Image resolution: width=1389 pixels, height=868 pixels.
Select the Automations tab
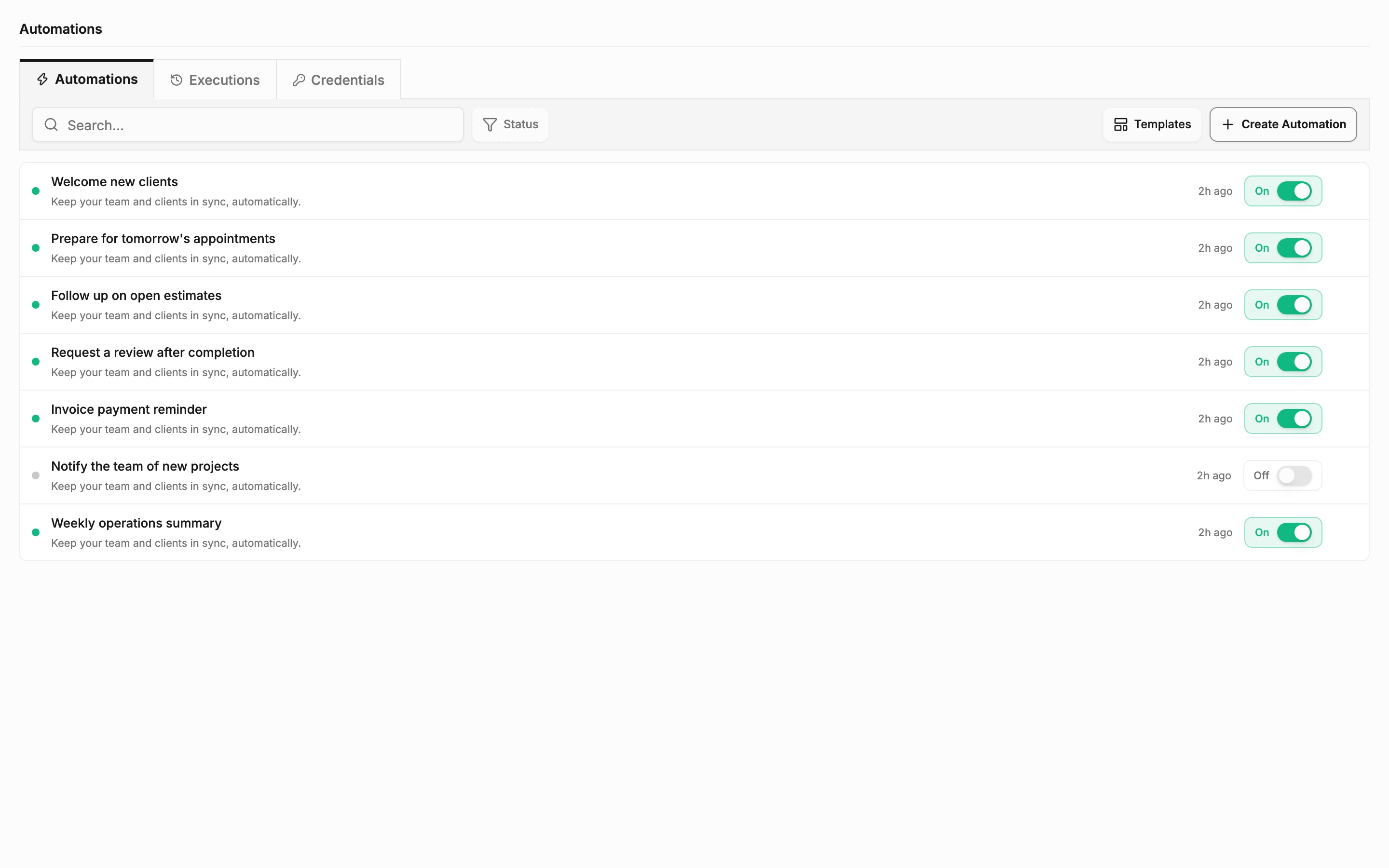click(87, 79)
